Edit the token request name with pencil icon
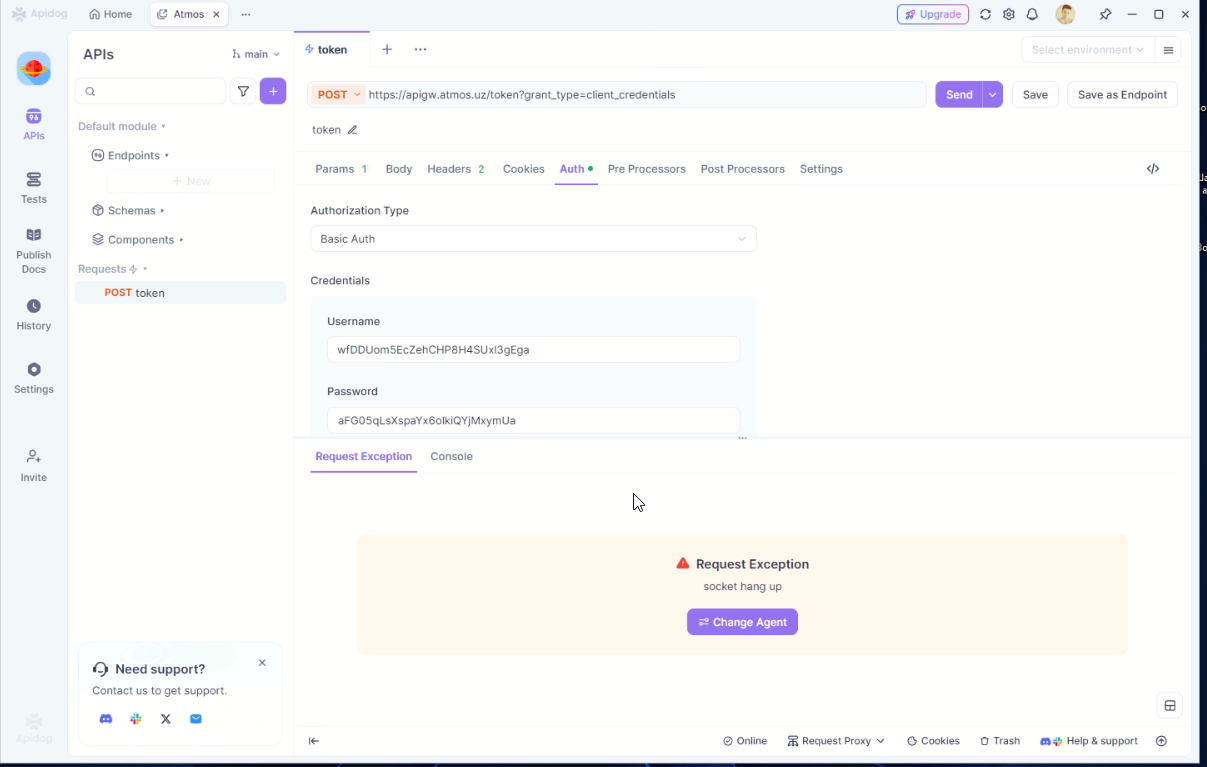 (352, 130)
